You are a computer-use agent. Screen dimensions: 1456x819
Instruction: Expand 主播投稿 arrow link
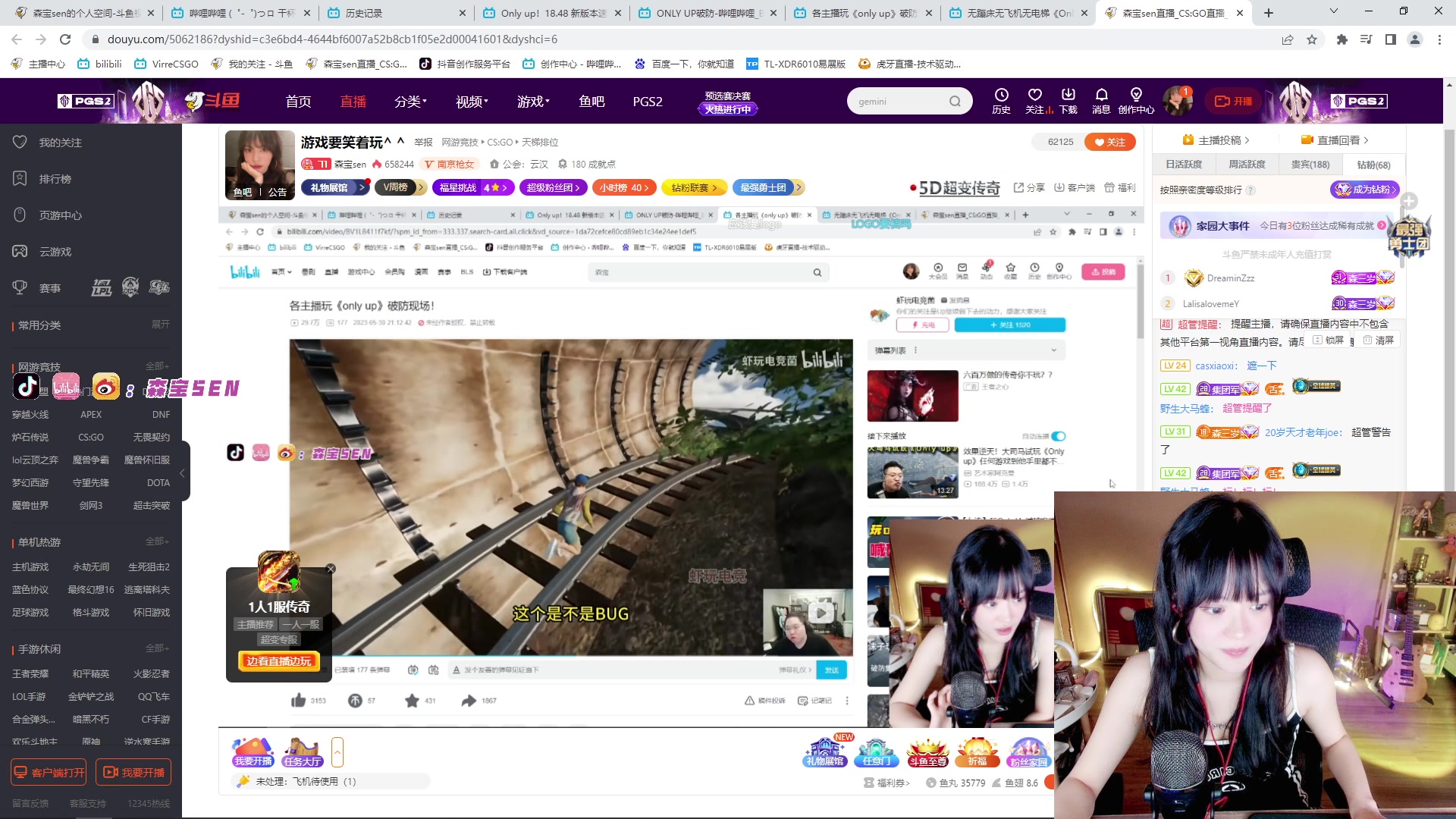coord(1216,140)
